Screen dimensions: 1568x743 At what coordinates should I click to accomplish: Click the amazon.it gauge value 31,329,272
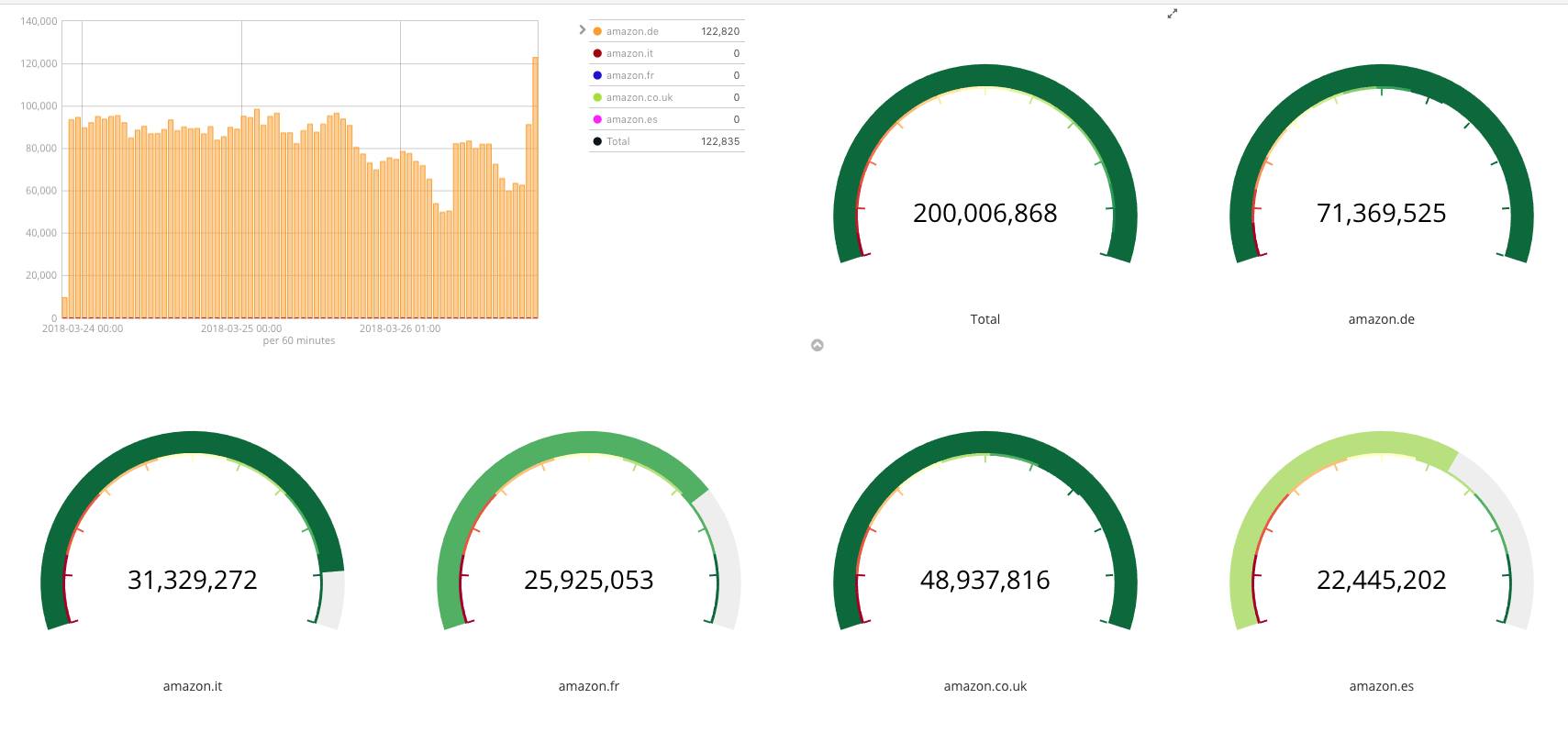[193, 580]
